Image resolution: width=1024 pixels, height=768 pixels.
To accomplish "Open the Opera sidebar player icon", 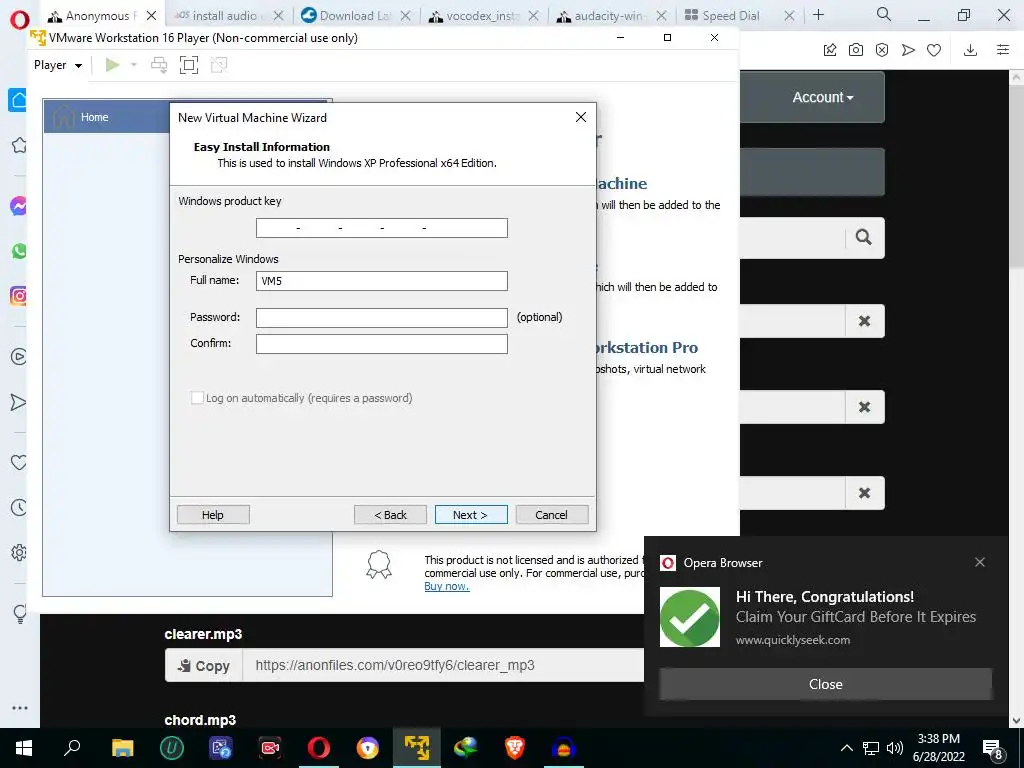I will click(x=19, y=357).
